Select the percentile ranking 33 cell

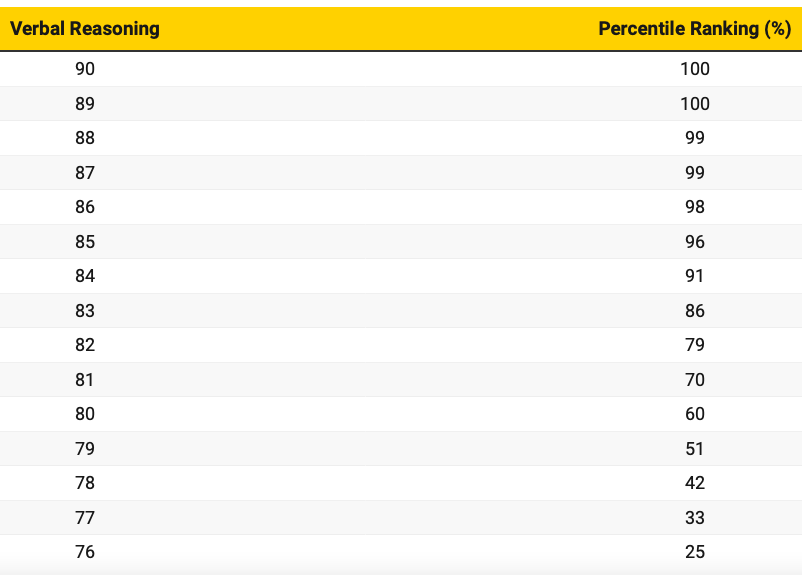coord(694,518)
